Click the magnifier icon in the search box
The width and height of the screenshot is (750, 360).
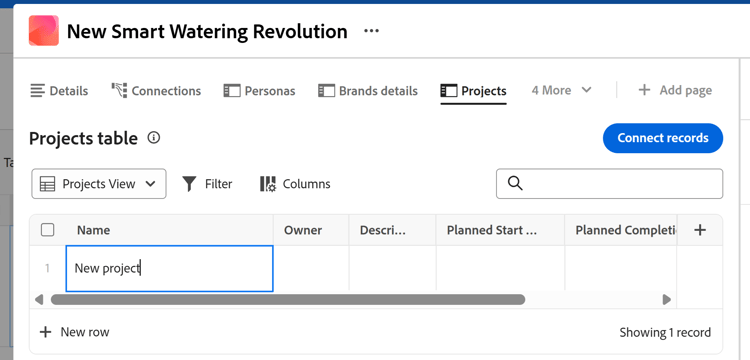coord(515,183)
